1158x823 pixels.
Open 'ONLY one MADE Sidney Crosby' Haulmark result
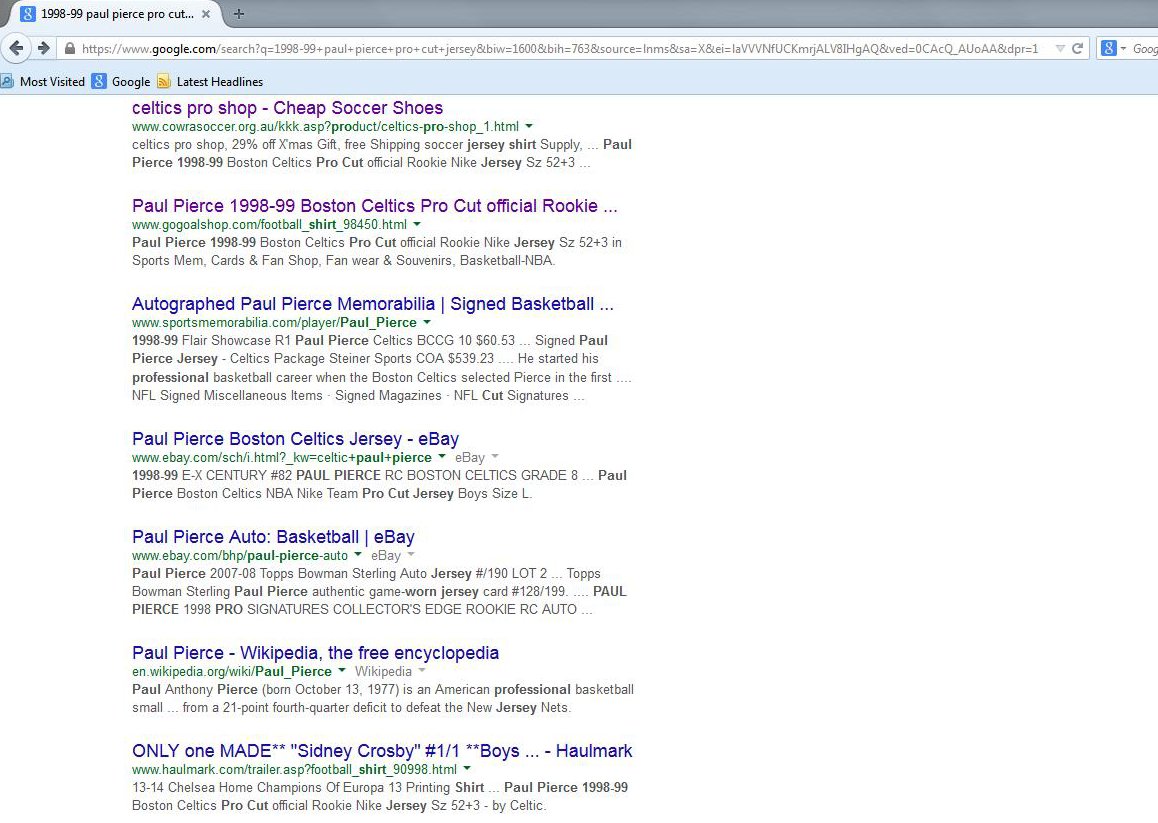tap(382, 751)
